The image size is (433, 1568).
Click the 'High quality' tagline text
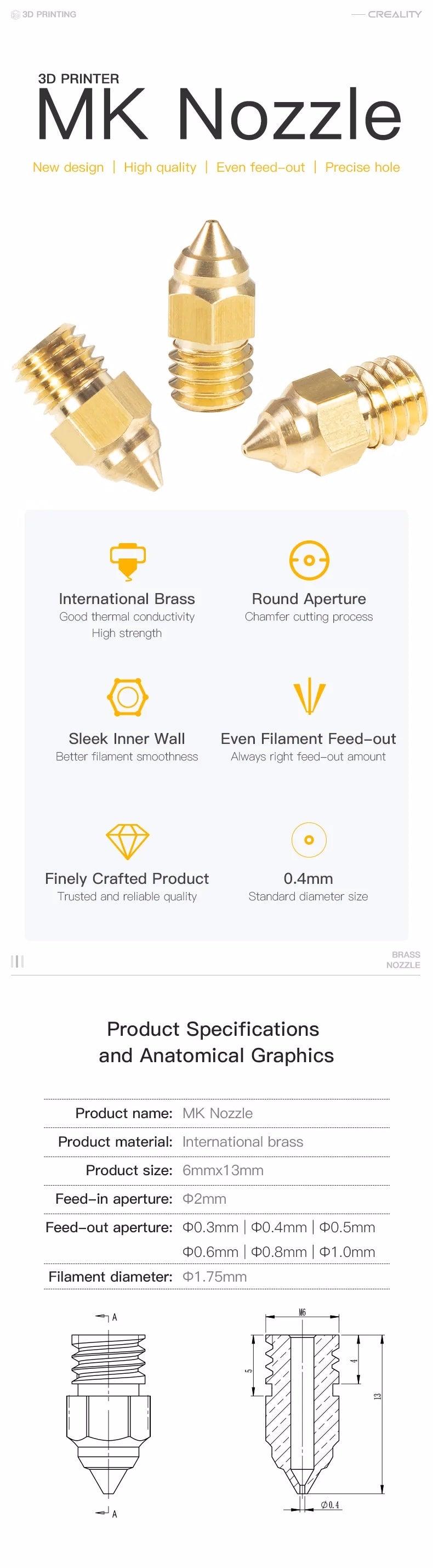coord(160,167)
